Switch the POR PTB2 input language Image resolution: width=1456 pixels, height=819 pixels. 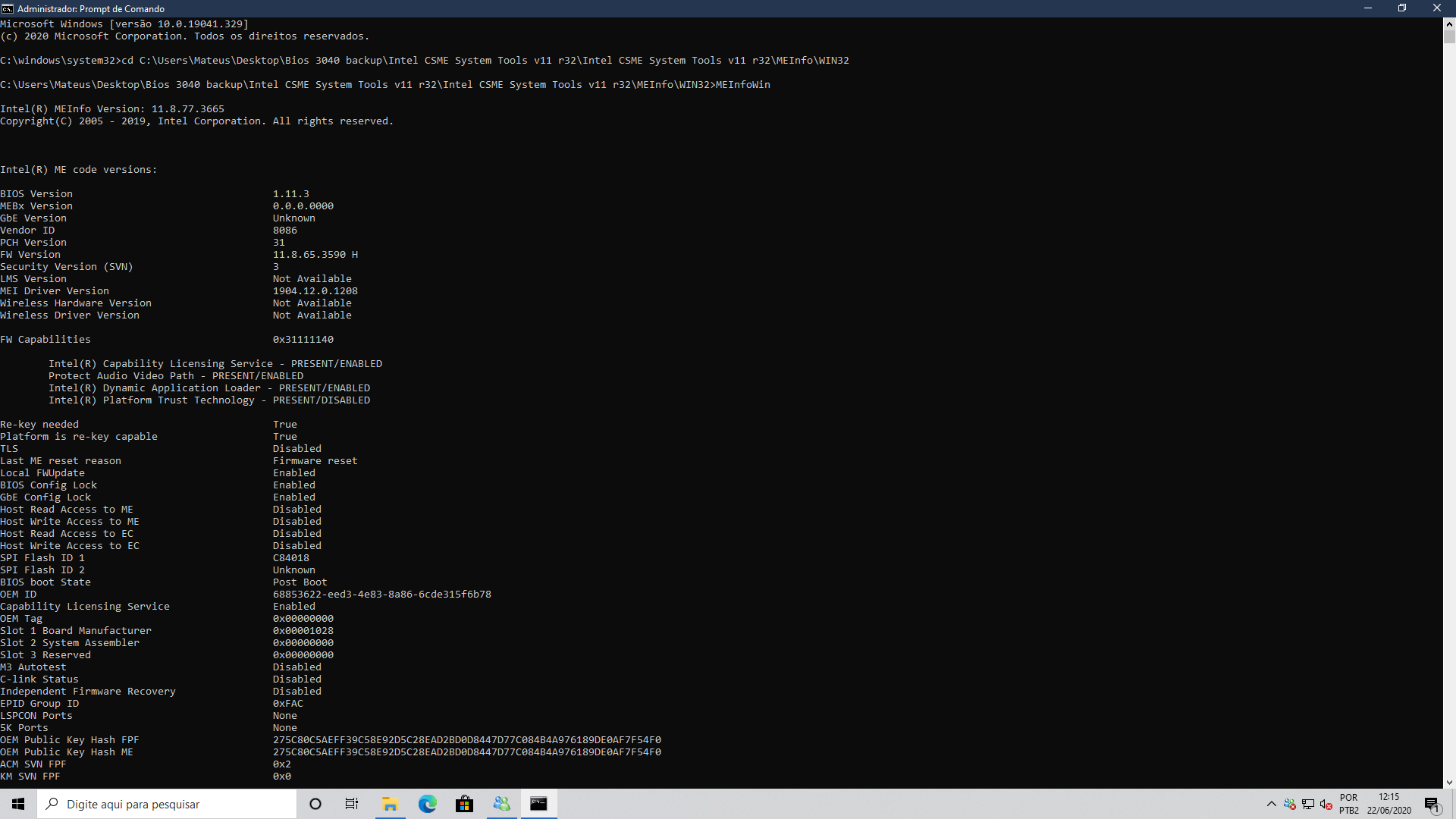coord(1349,804)
